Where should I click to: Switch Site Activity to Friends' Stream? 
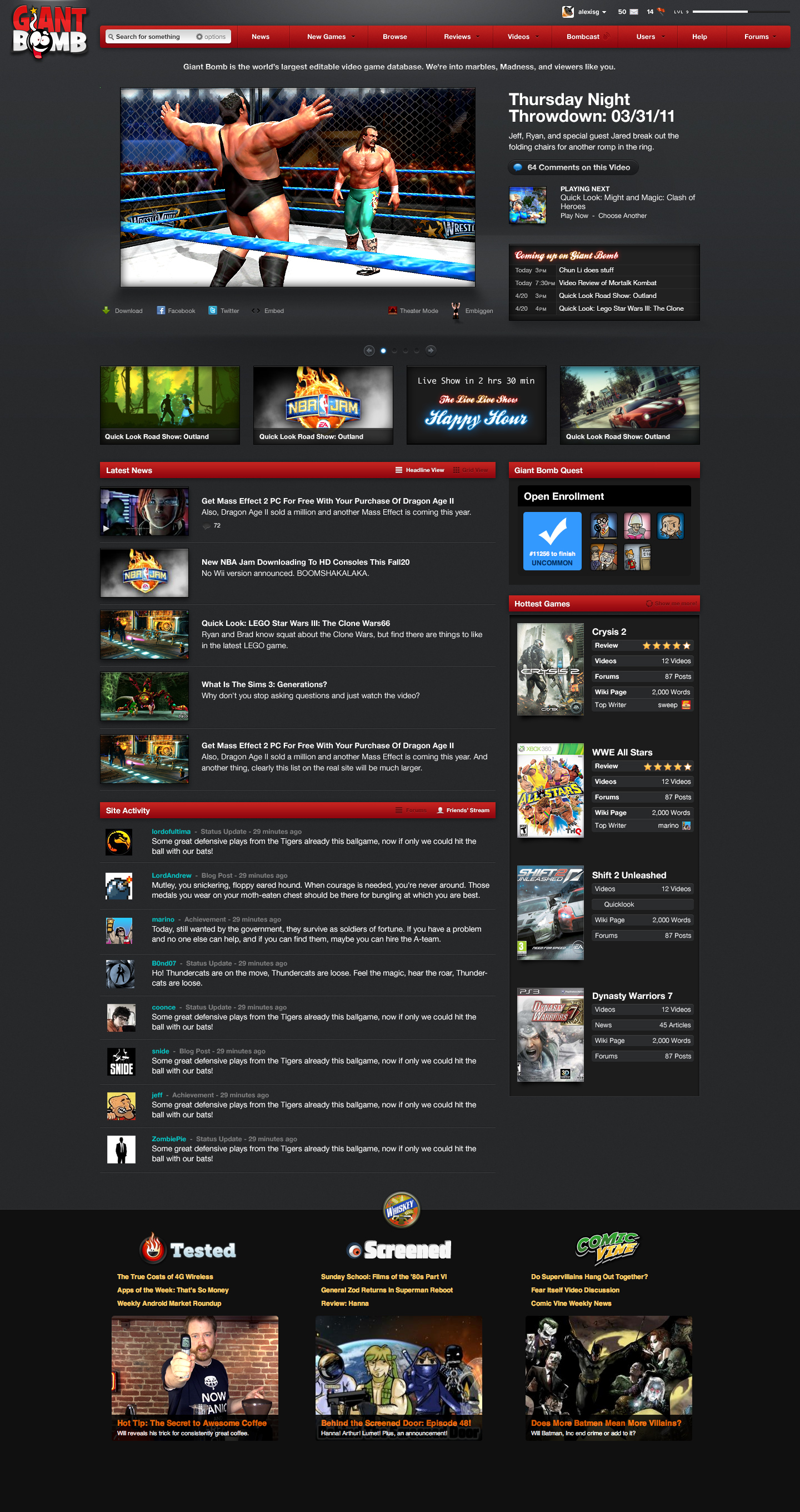tap(463, 810)
